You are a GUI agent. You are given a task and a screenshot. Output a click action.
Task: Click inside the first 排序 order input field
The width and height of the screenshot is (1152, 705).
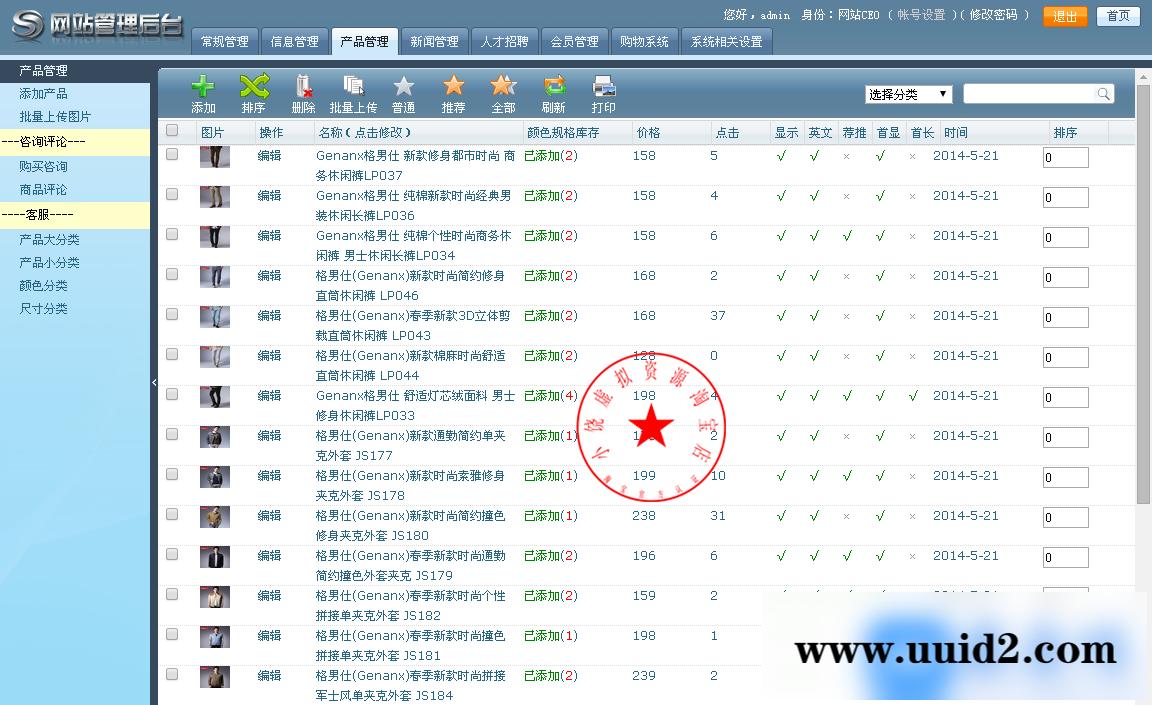(1065, 157)
